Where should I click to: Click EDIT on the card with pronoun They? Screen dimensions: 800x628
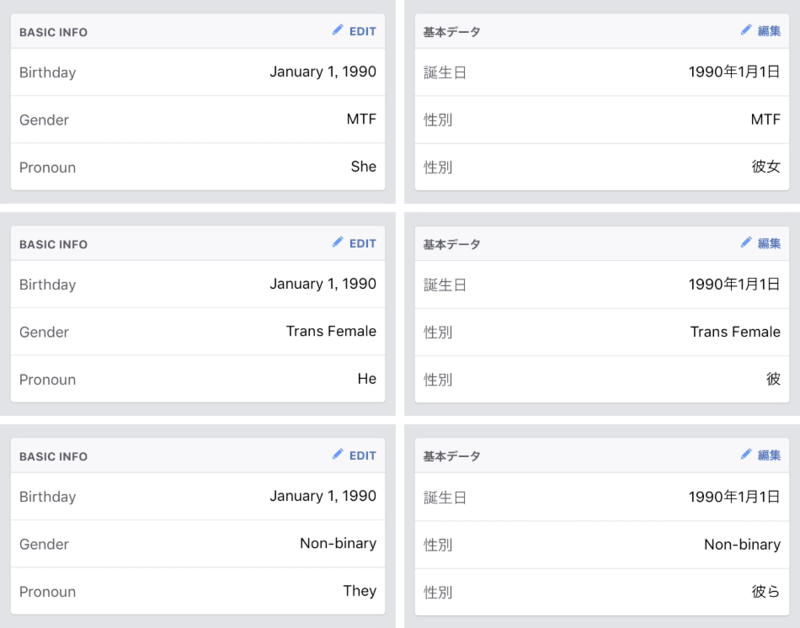(362, 456)
